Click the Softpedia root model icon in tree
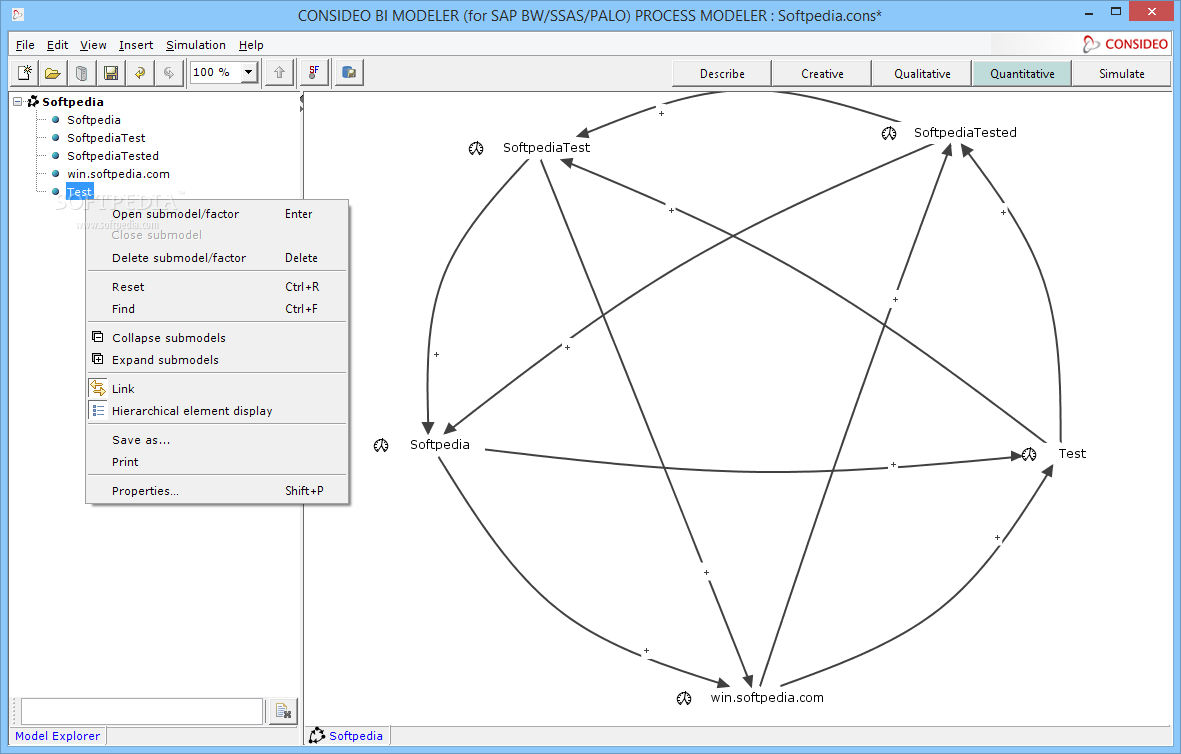 point(33,102)
